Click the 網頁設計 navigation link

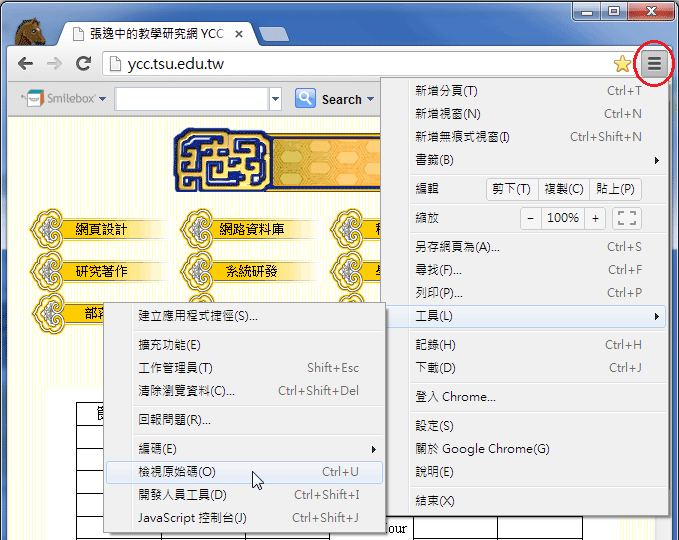[x=101, y=229]
